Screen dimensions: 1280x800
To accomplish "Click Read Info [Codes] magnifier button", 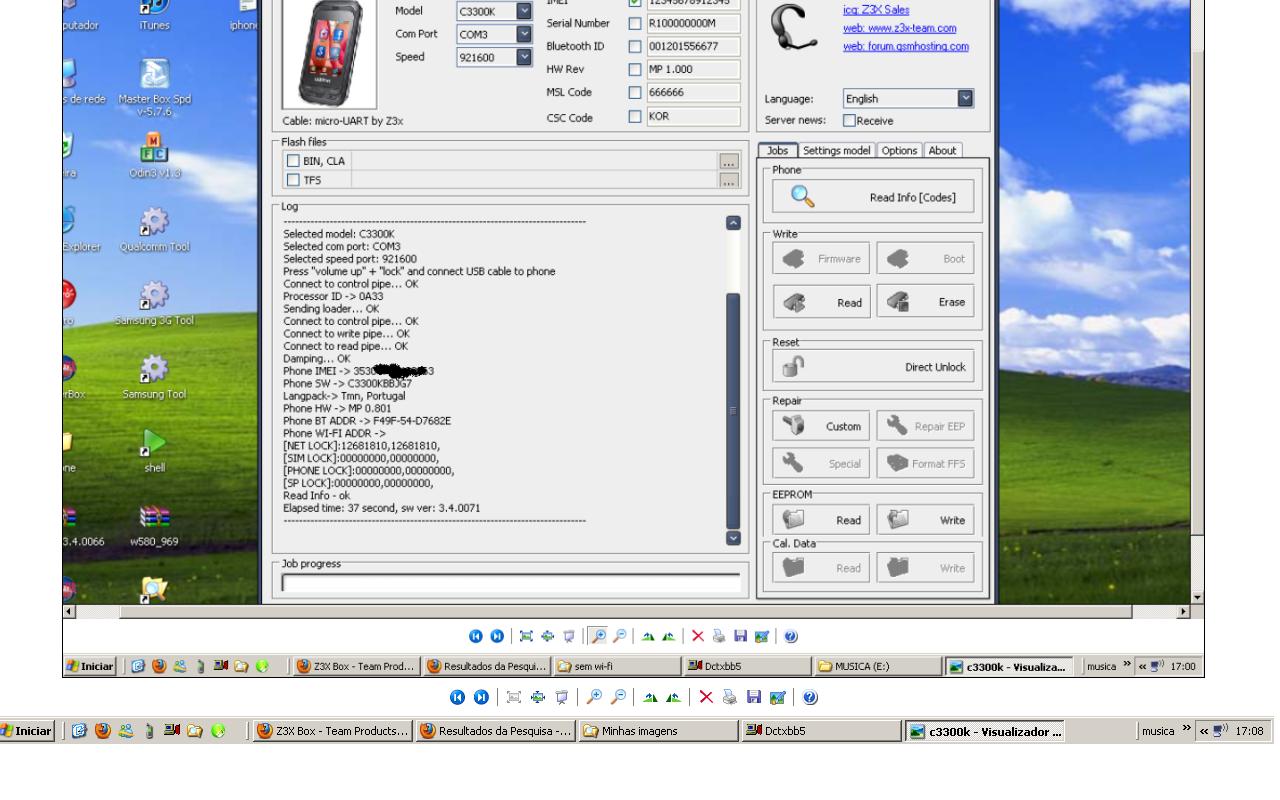I will 873,197.
